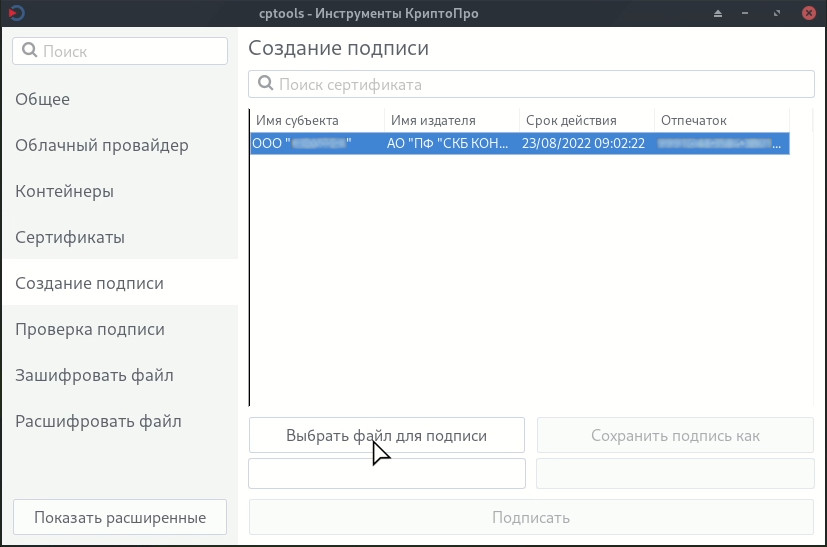This screenshot has width=827, height=547.
Task: Select the ООО certificate subject cell
Action: coord(318,143)
